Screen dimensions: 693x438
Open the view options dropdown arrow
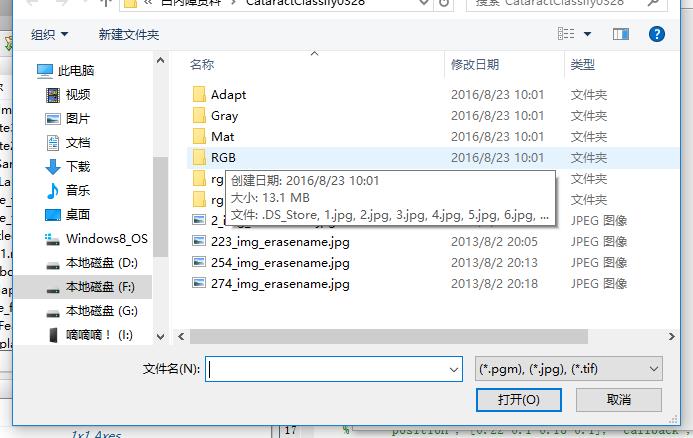tap(588, 34)
